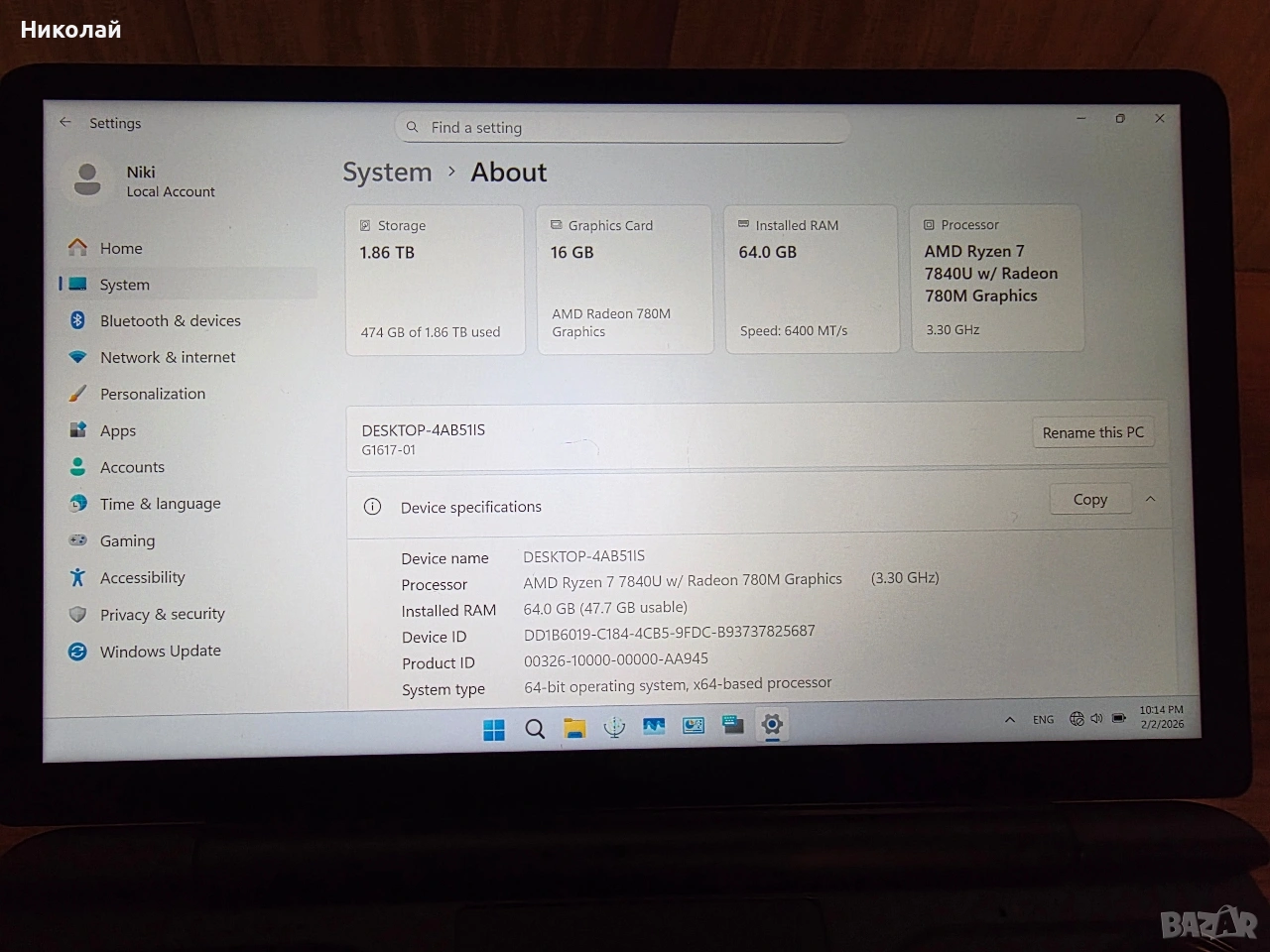Copy the device specifications

coord(1089,500)
